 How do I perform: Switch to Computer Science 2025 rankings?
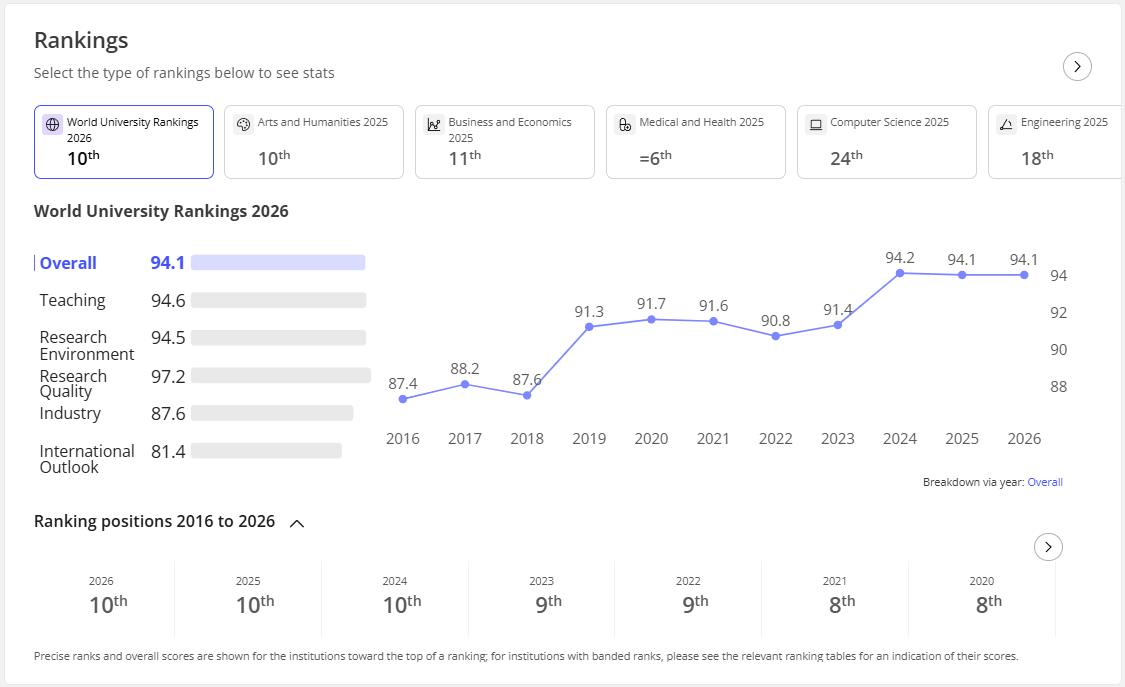886,142
